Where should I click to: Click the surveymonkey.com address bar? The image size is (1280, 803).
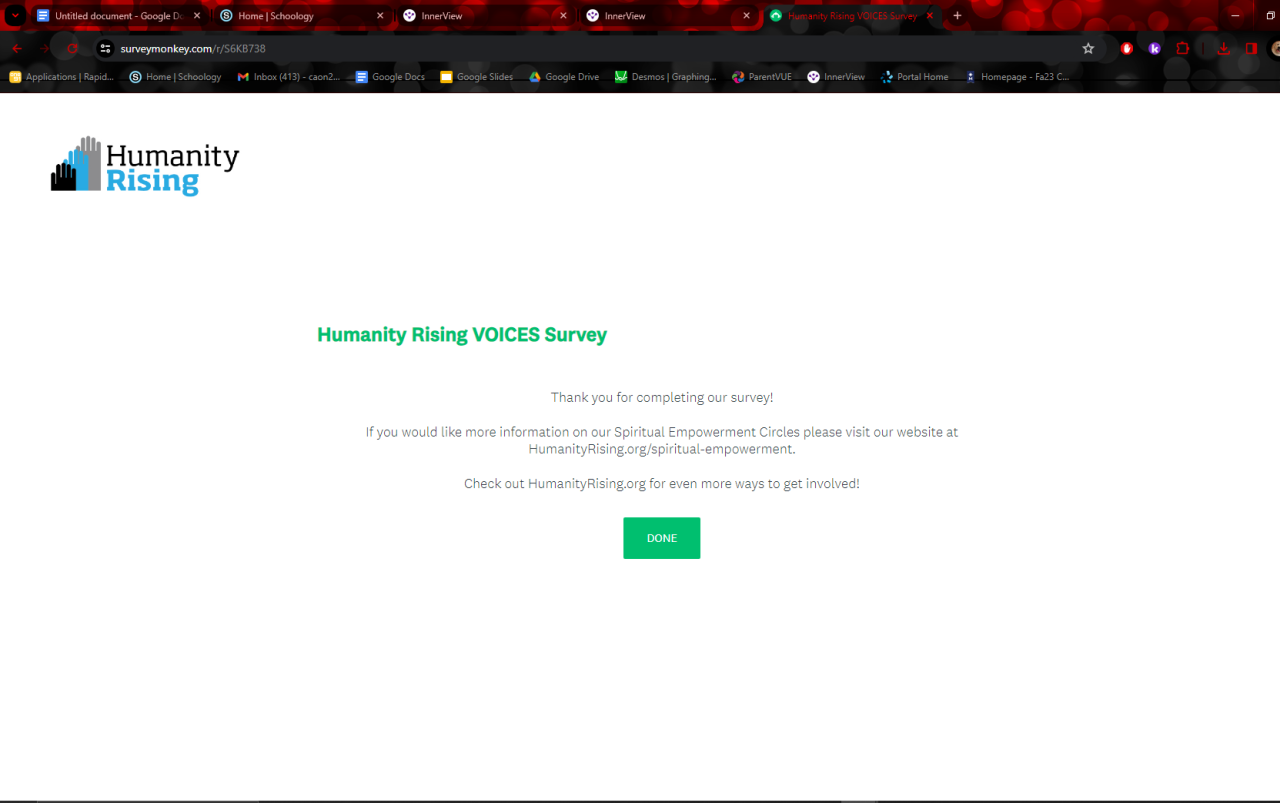[x=590, y=48]
